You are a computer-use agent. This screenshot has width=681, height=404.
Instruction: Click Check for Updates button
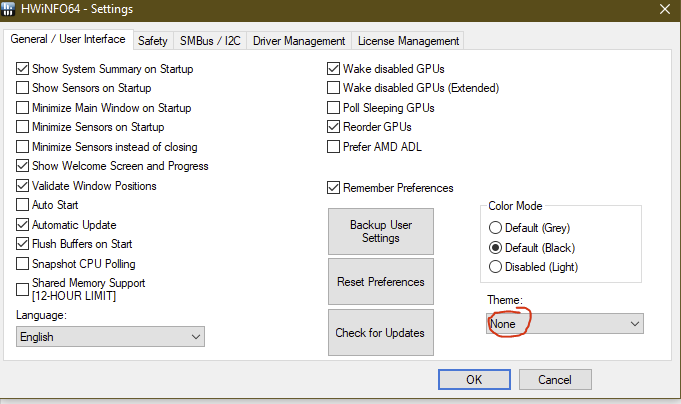(381, 332)
